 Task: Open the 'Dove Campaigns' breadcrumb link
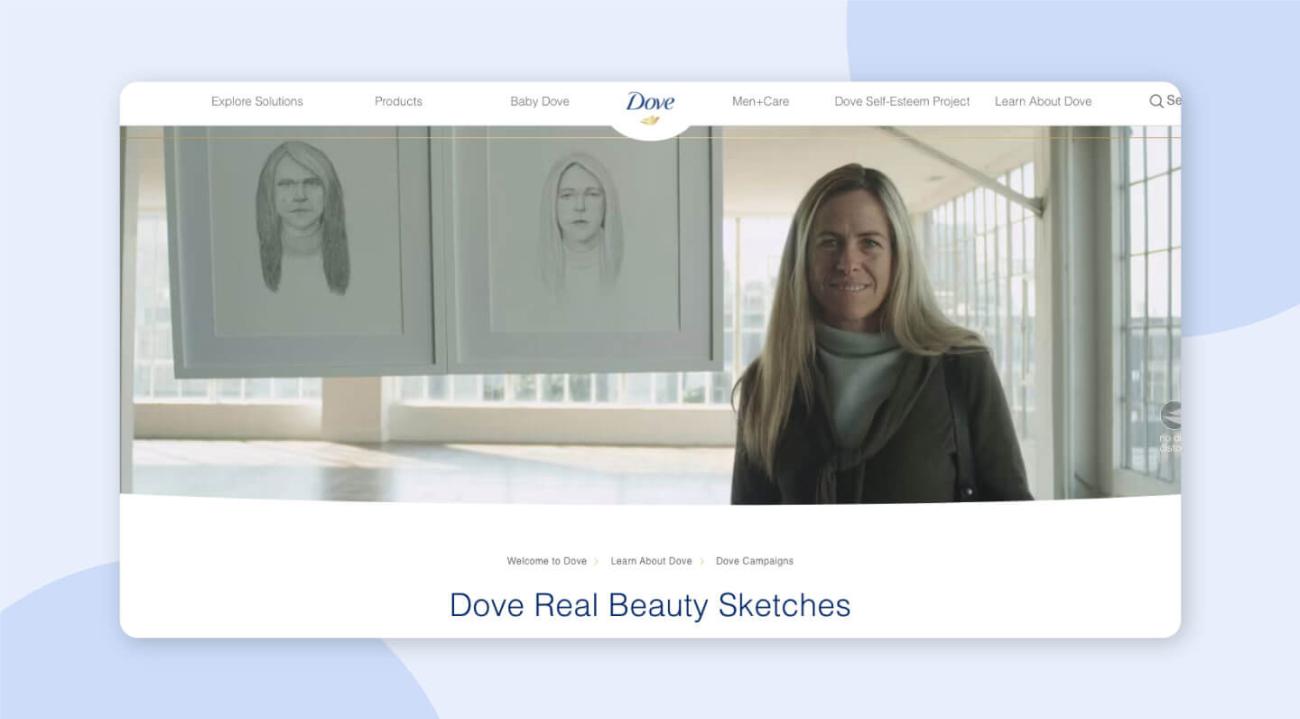[754, 561]
